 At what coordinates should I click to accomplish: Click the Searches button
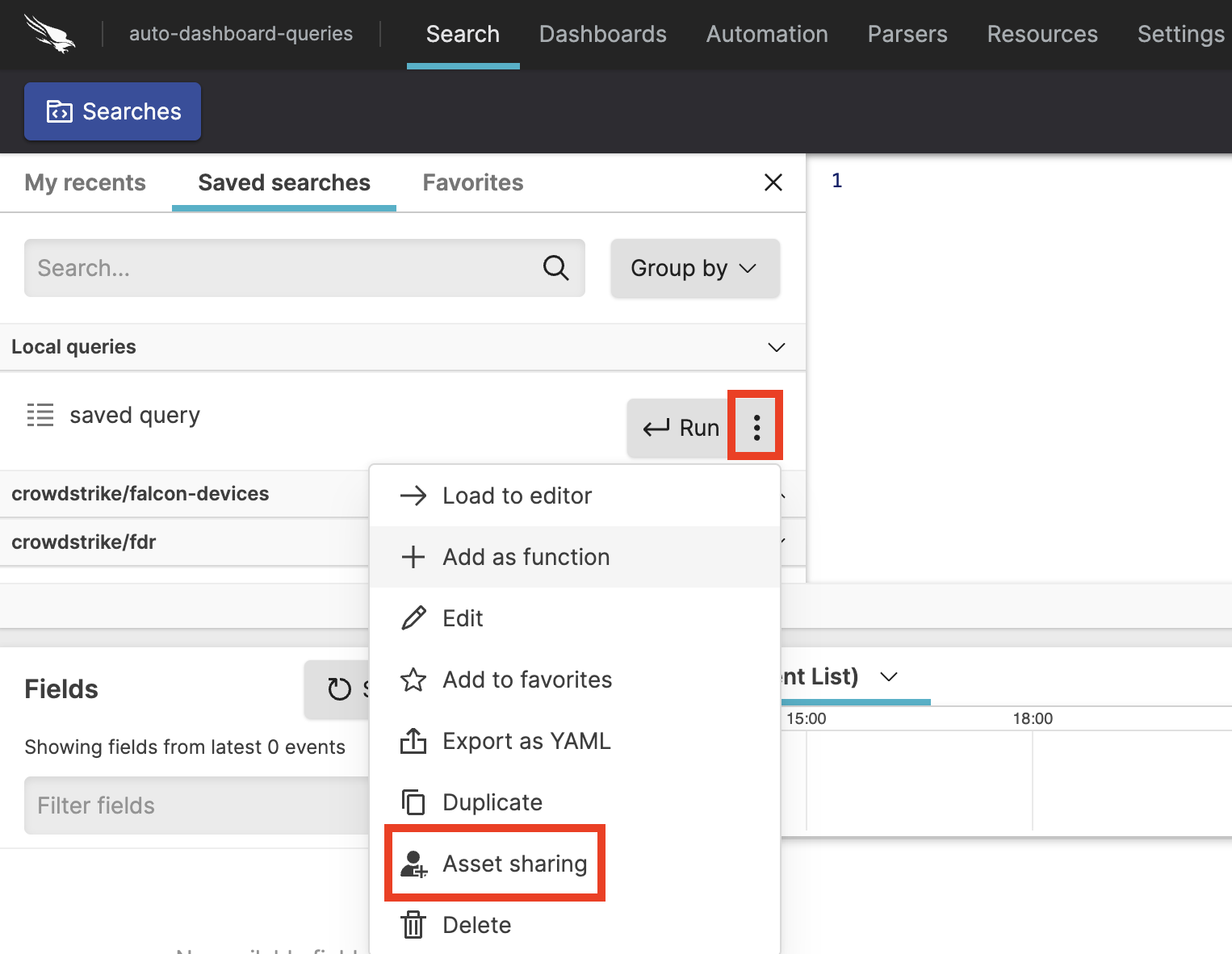pyautogui.click(x=112, y=111)
